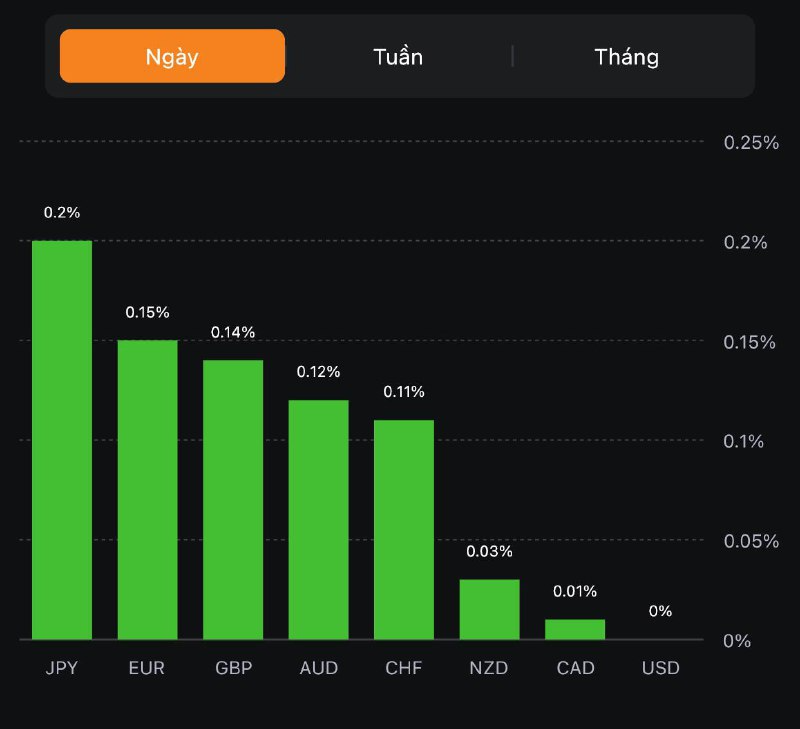Select the EUR label on the x-axis

point(147,668)
